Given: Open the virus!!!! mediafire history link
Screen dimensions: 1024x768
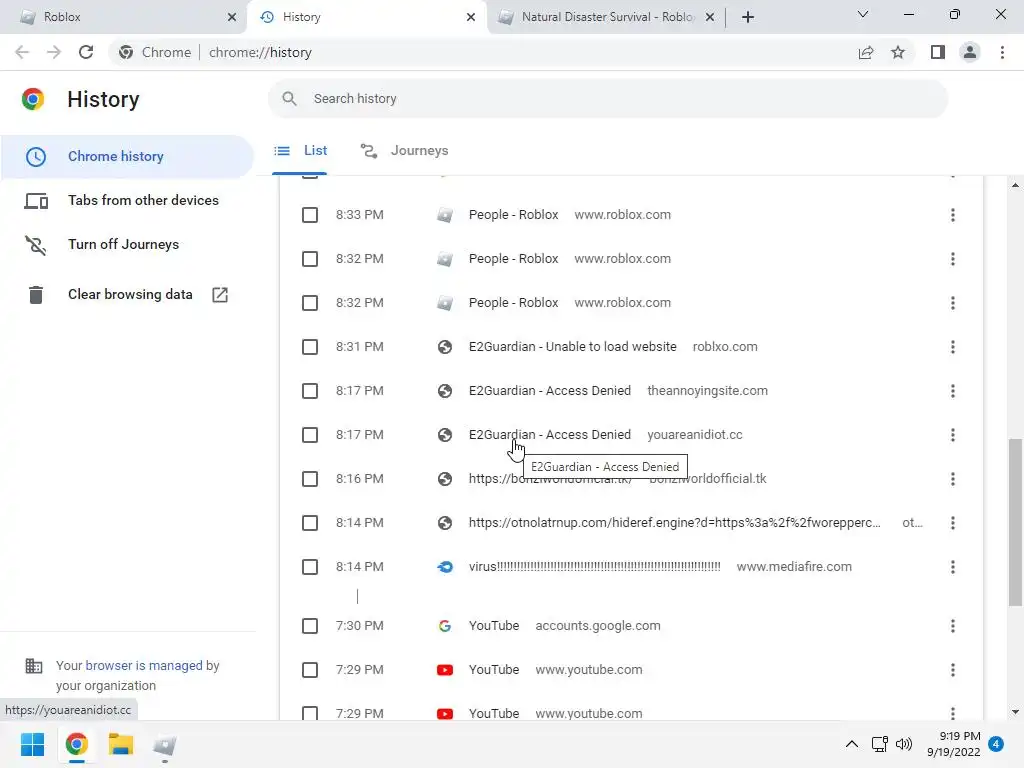Looking at the screenshot, I should coord(594,567).
